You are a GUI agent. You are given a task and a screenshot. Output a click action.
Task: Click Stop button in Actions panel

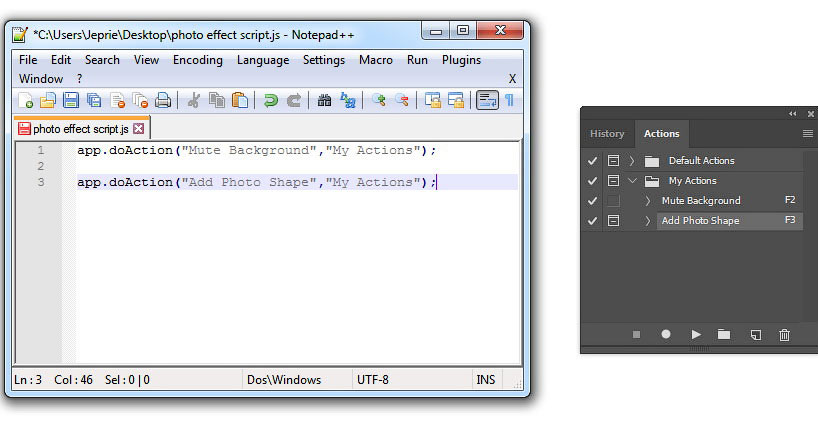point(636,335)
